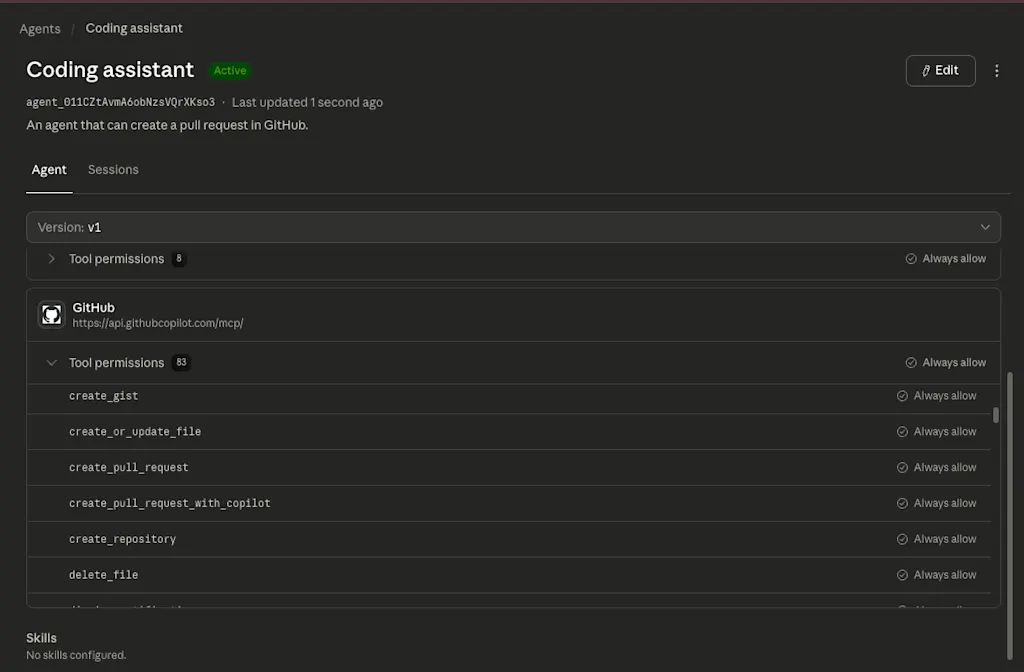The height and width of the screenshot is (672, 1024).
Task: Select the create_pull_request tool row
Action: [x=509, y=468]
